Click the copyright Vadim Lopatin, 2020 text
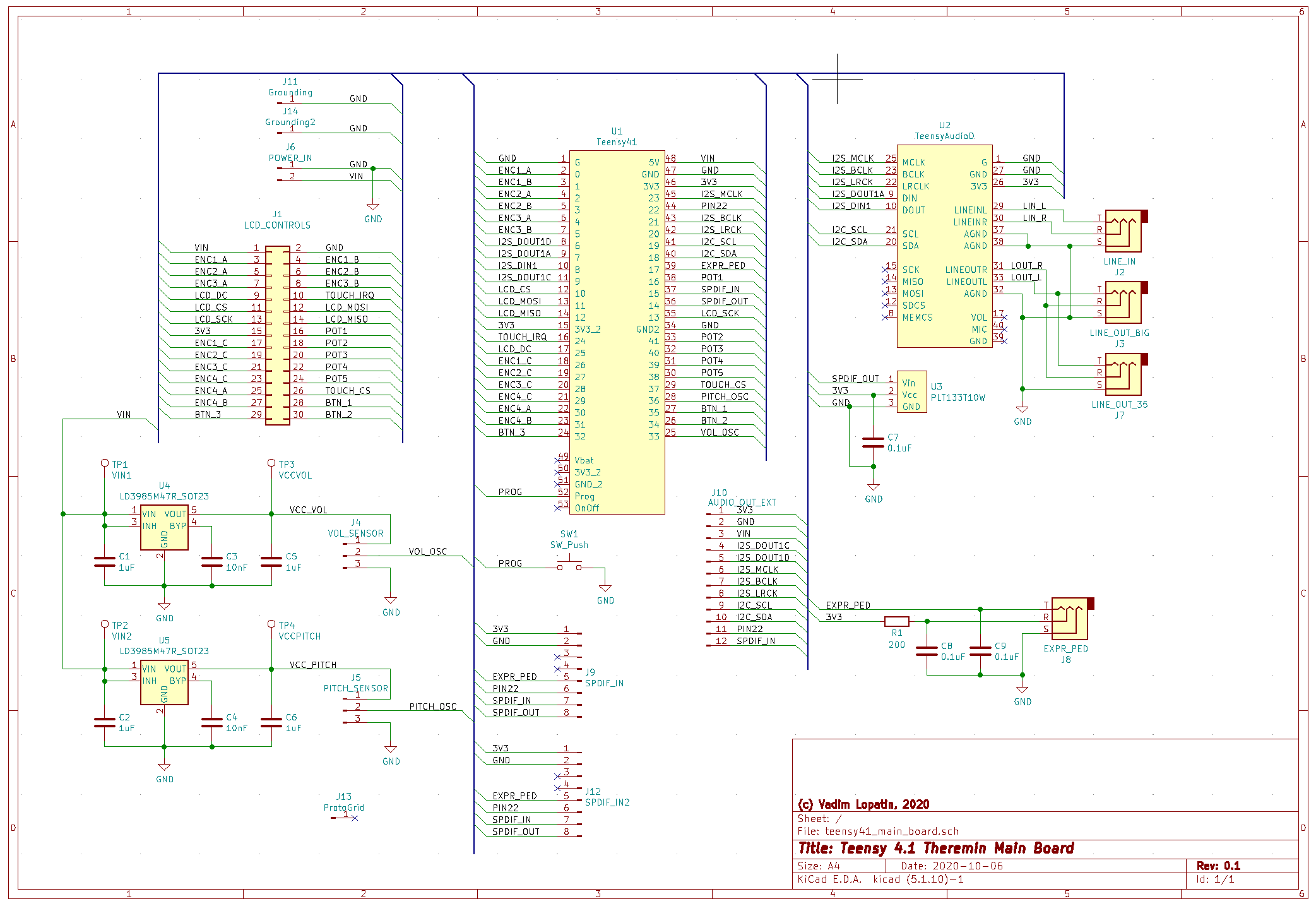 click(x=863, y=804)
